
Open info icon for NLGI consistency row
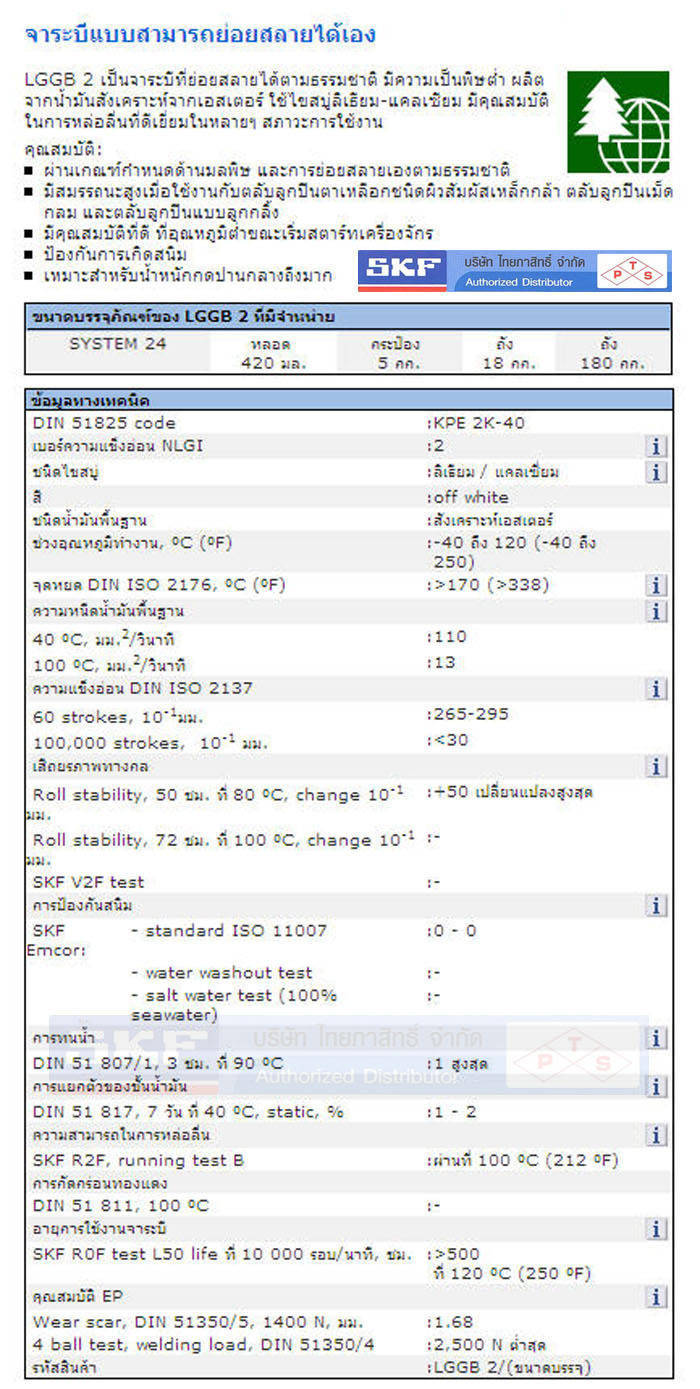(656, 447)
